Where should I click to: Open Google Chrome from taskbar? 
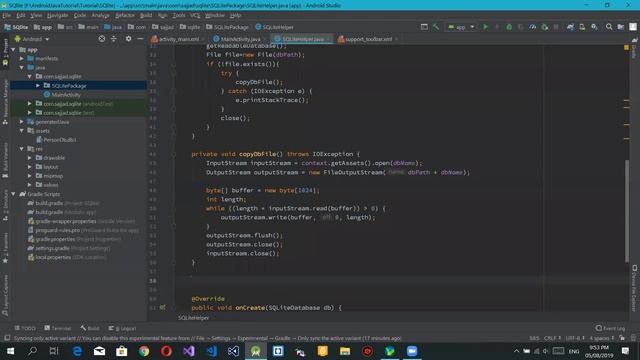click(144, 351)
